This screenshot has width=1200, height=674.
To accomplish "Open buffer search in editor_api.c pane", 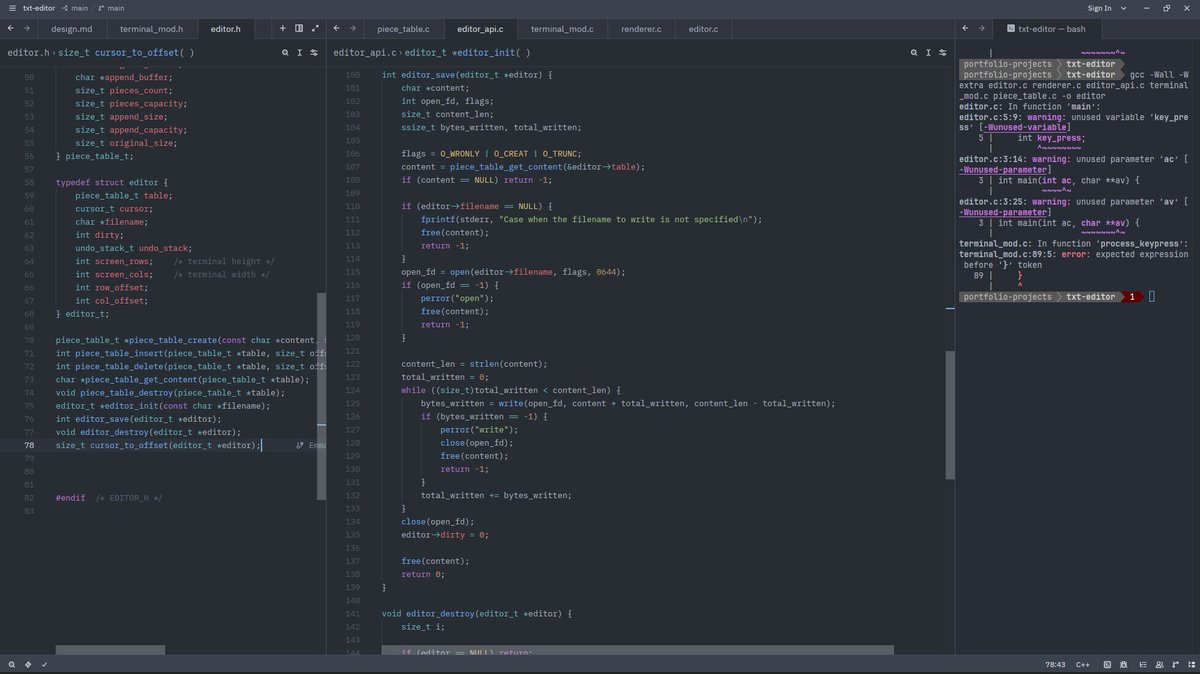I will click(914, 52).
